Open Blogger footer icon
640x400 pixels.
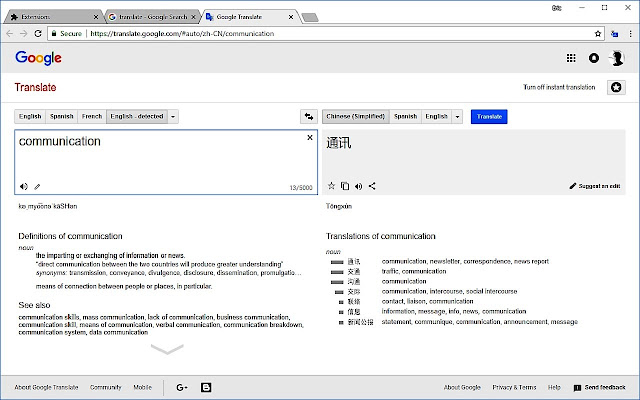point(206,387)
